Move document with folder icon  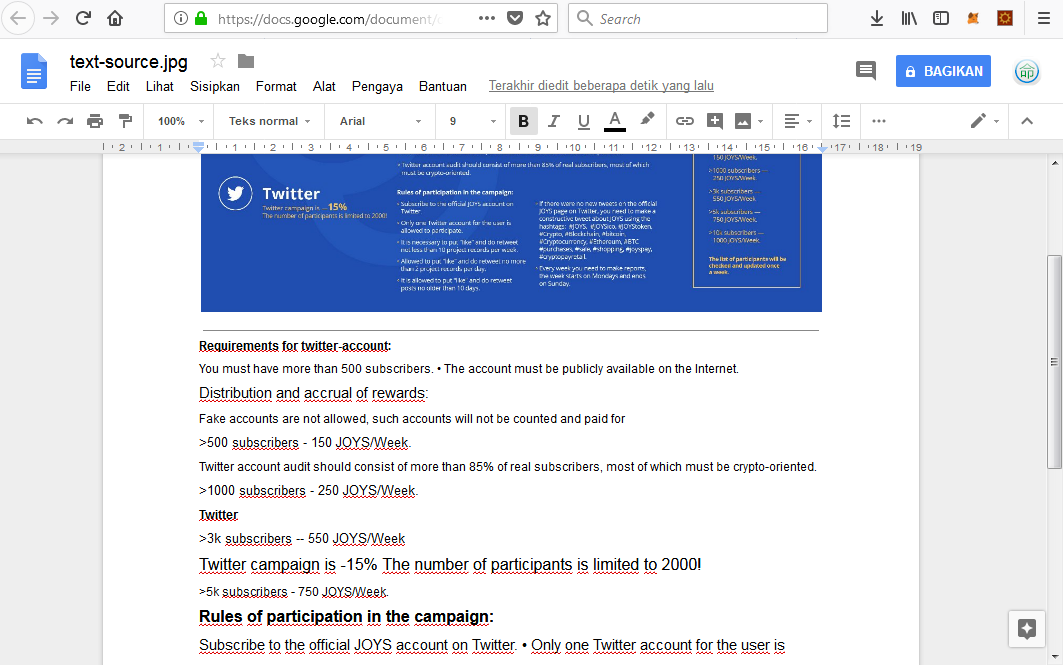(246, 61)
